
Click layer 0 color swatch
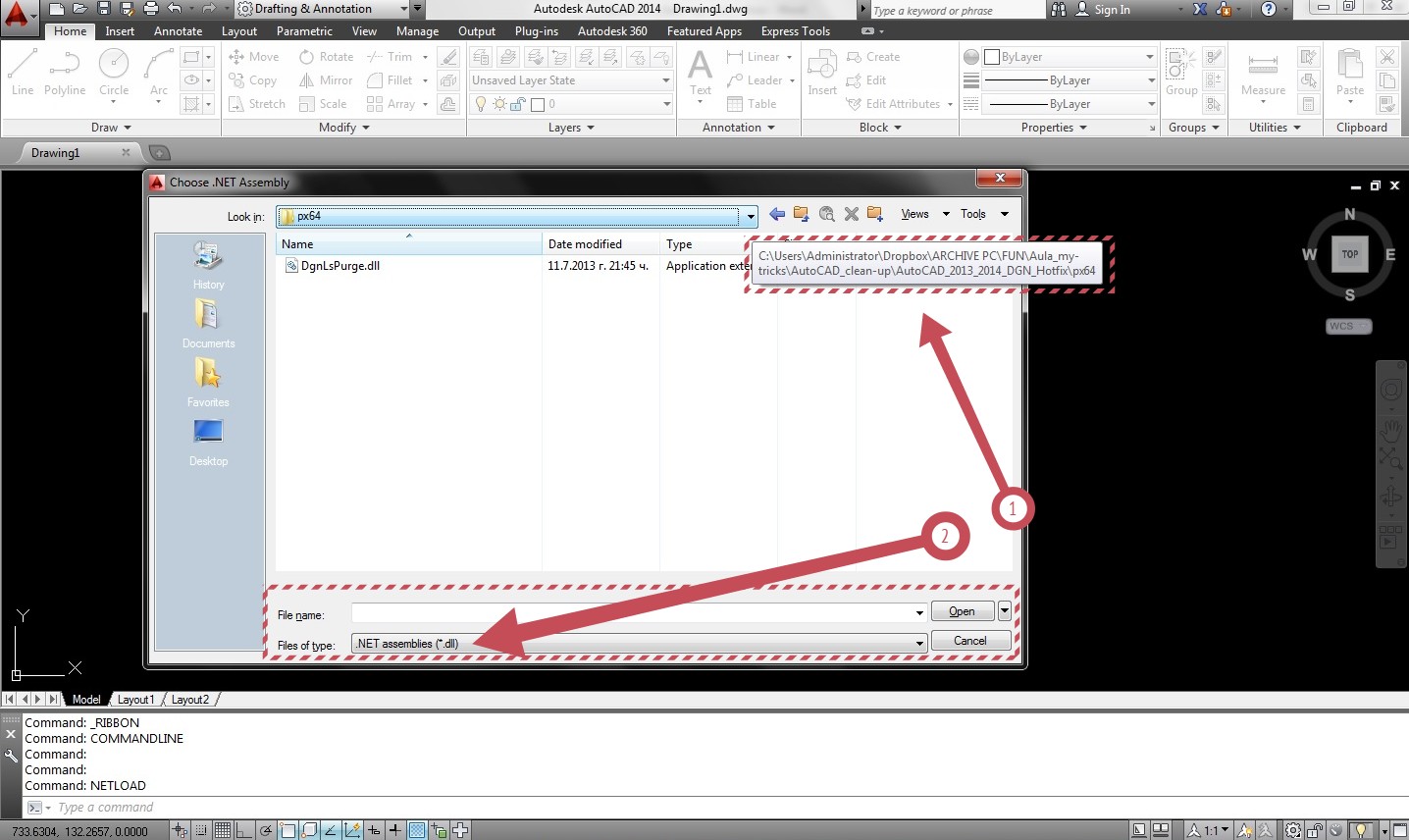coord(538,104)
